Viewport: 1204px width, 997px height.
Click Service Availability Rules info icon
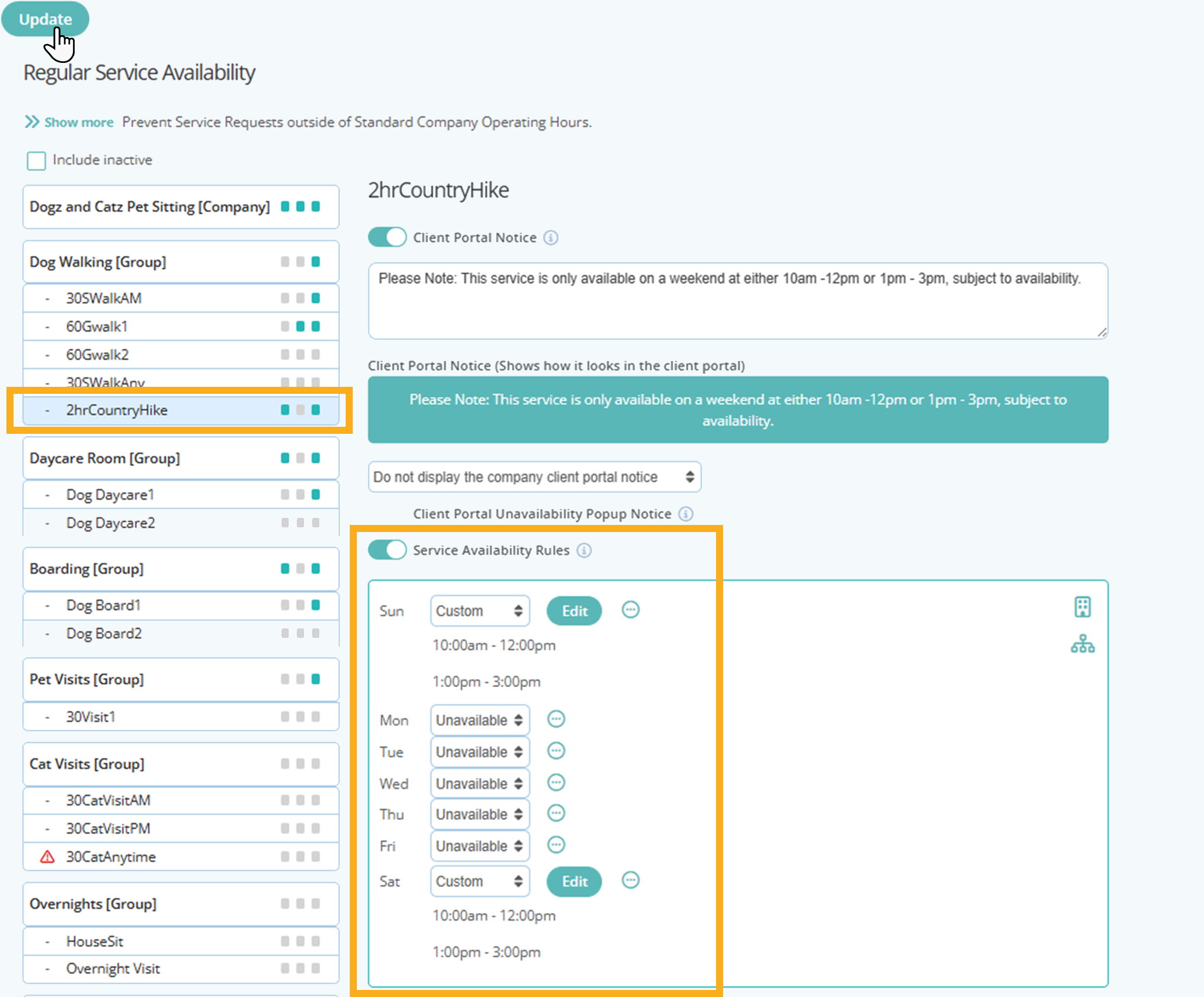click(584, 550)
